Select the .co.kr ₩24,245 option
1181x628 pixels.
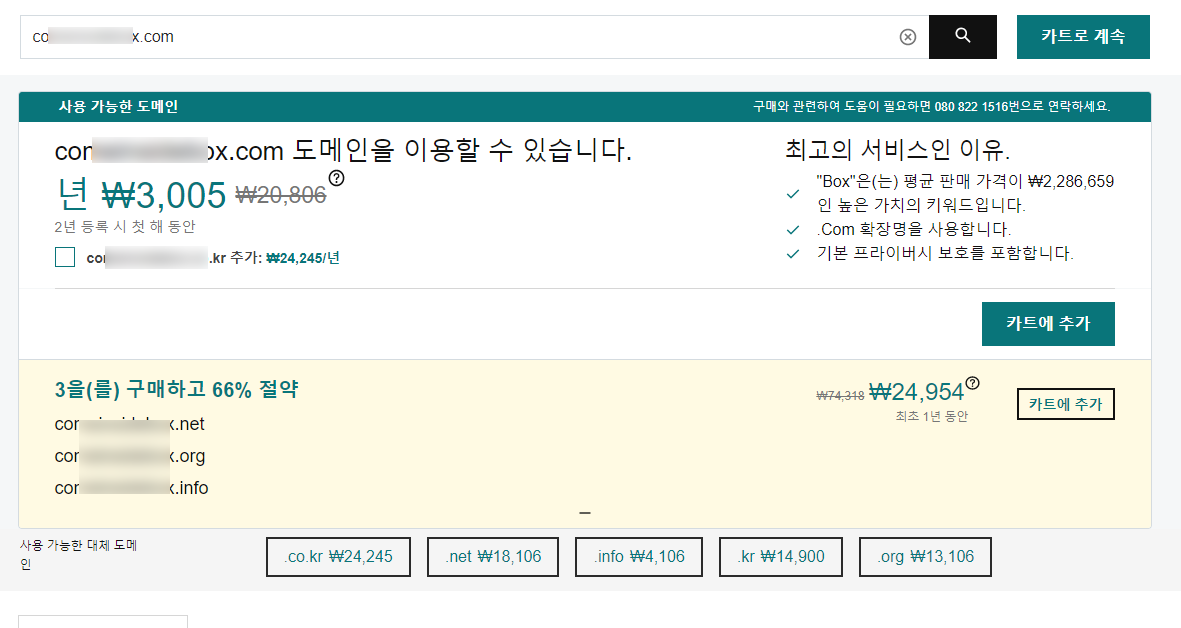tap(338, 556)
